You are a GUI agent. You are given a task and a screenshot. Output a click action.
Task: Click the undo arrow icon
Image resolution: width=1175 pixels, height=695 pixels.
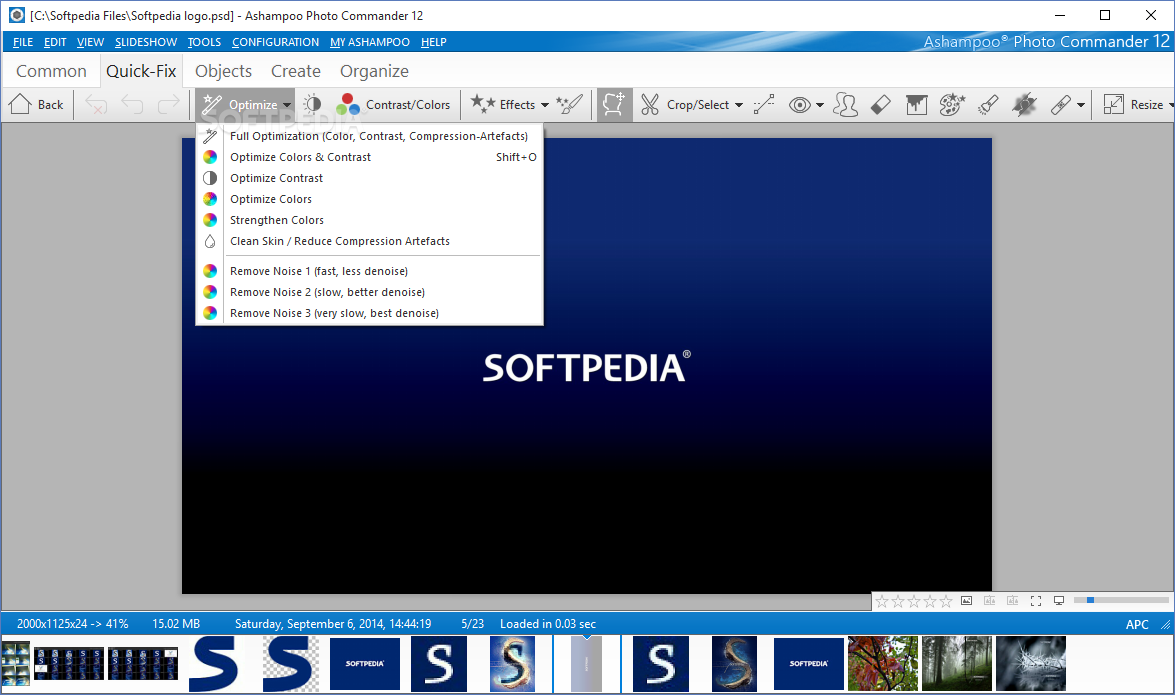click(133, 104)
